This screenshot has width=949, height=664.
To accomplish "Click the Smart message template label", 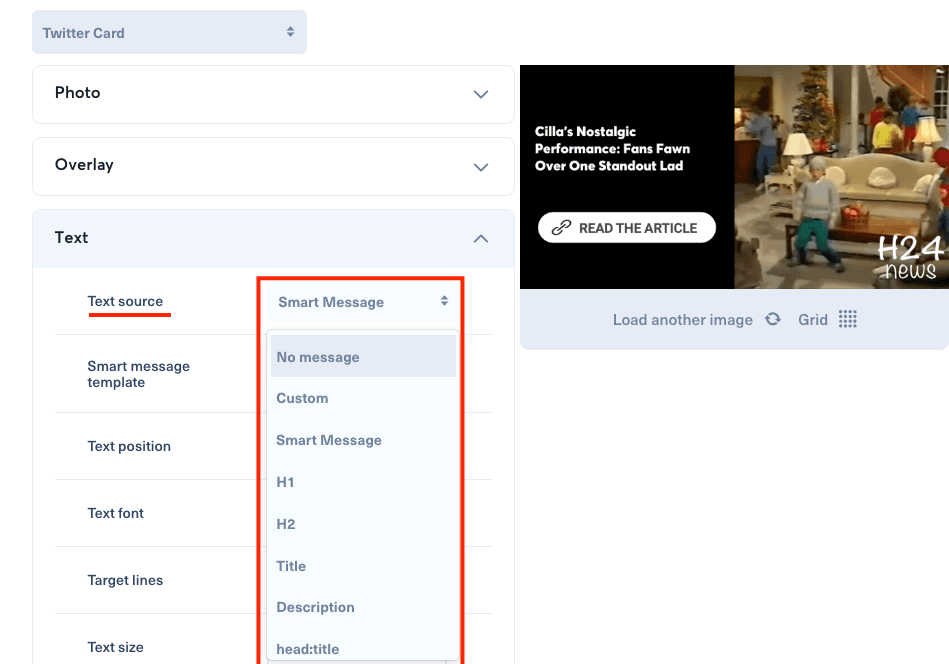I will (139, 374).
